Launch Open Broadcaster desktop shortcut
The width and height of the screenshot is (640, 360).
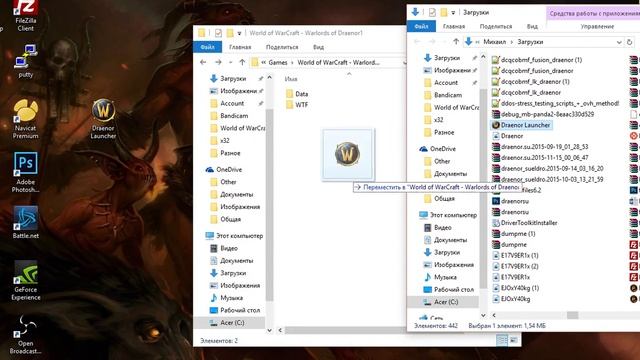25,335
